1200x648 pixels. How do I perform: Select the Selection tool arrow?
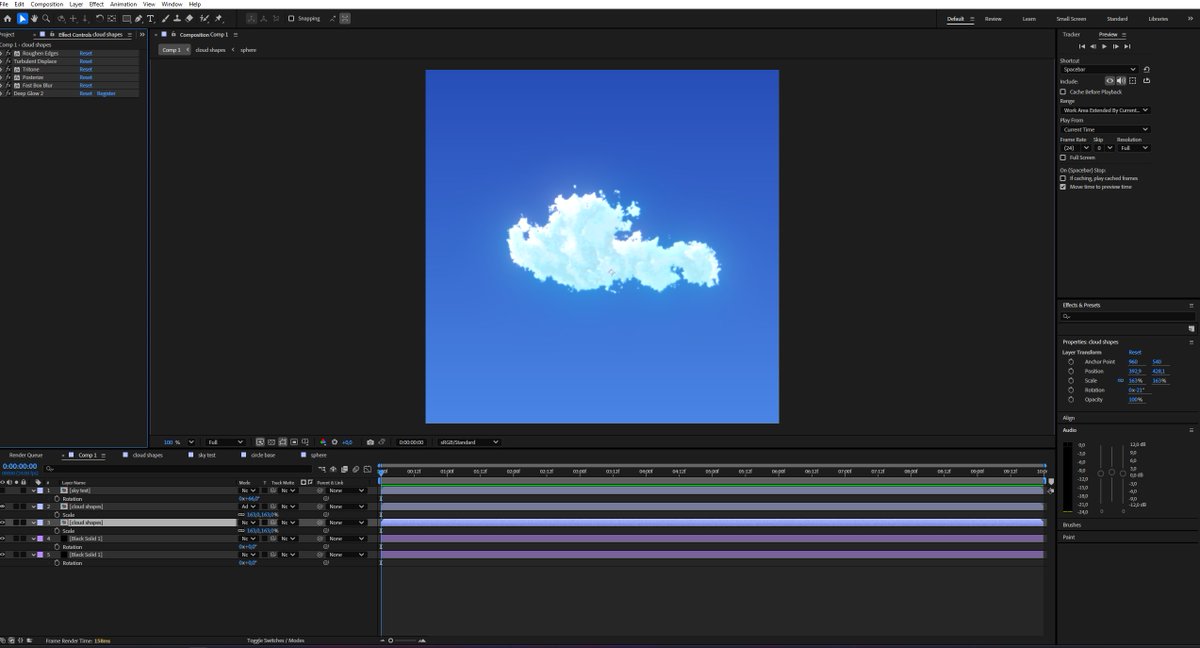(x=22, y=18)
